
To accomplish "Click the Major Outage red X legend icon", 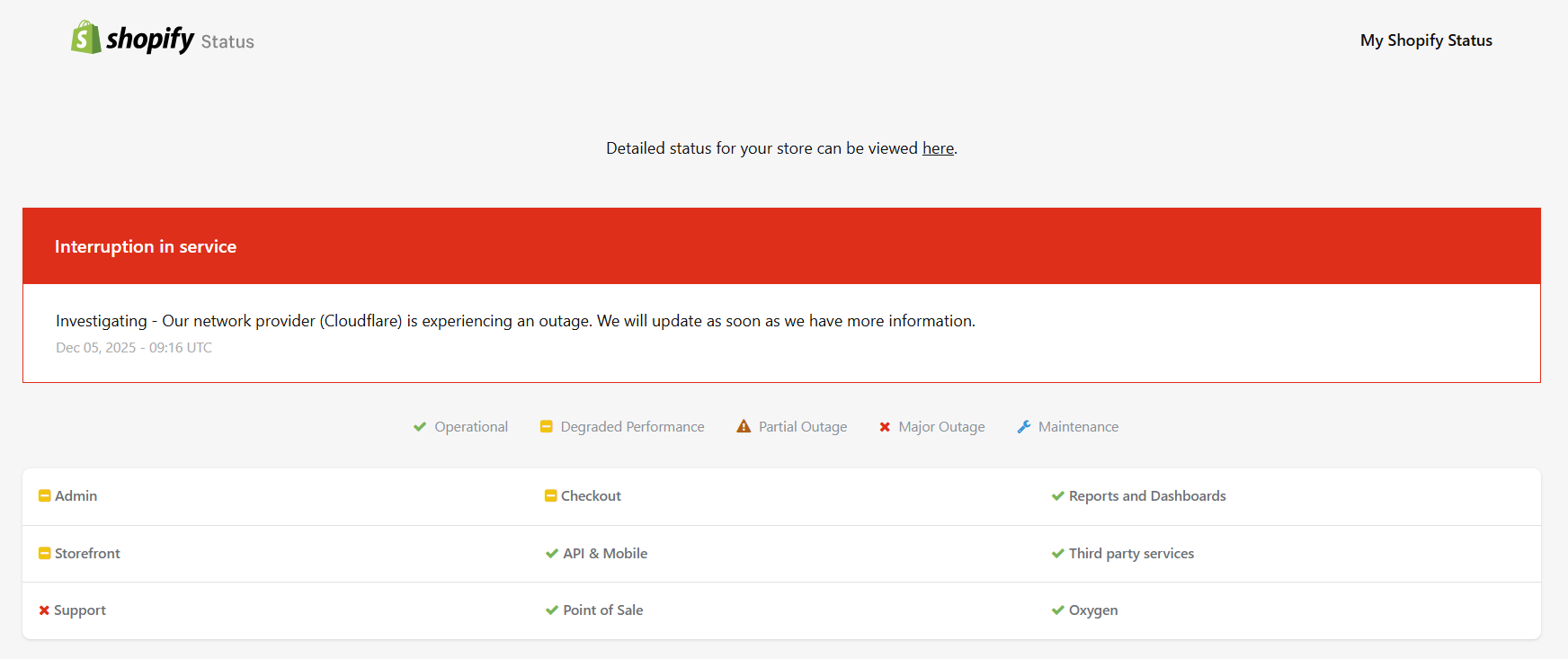I will point(885,427).
